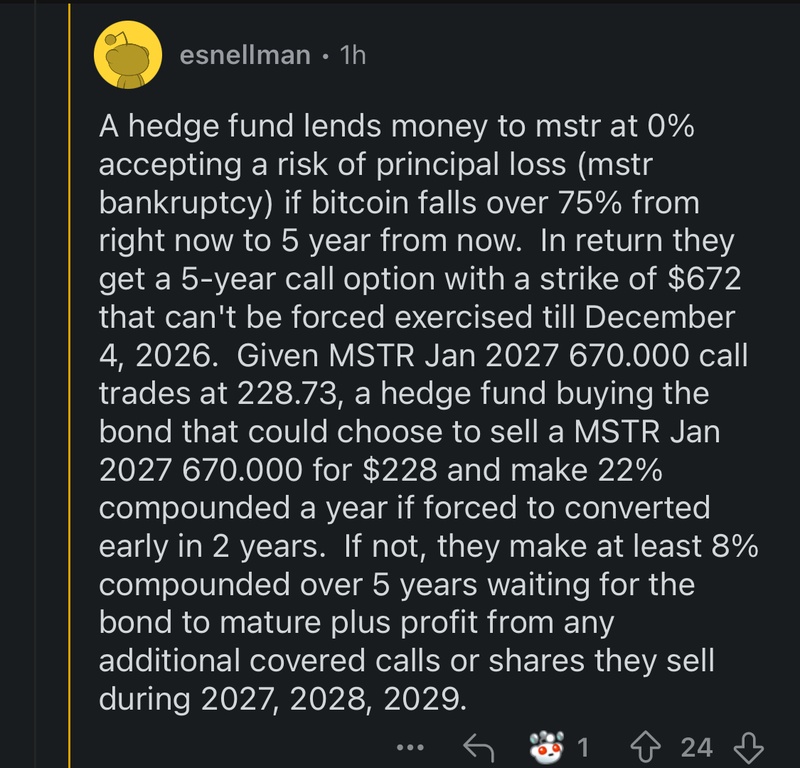
Task: Downvote the comment by esnellman
Action: (x=748, y=748)
